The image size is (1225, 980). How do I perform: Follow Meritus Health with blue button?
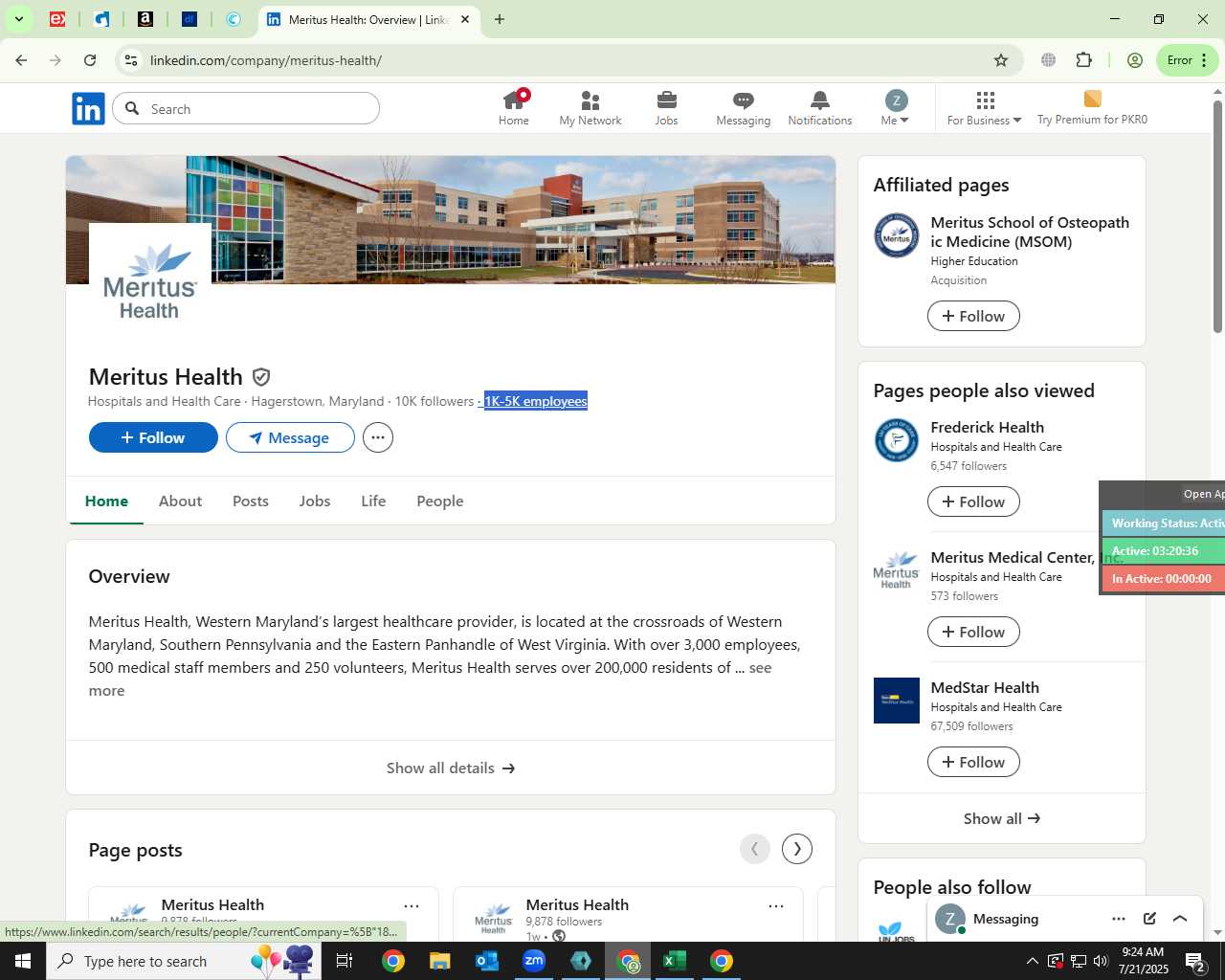pos(153,437)
